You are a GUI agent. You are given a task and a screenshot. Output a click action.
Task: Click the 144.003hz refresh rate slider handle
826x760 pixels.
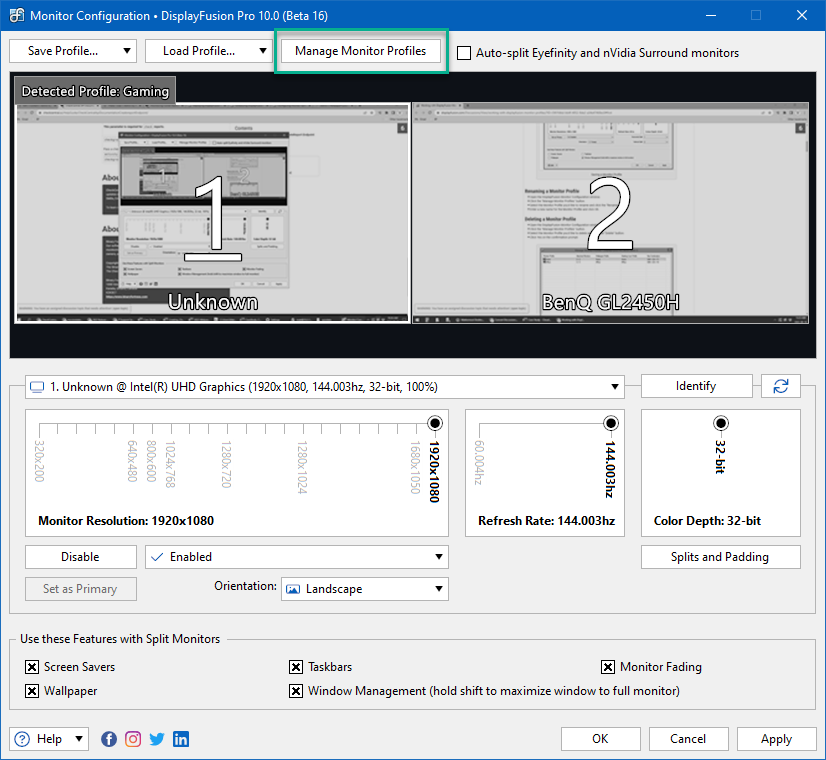[x=611, y=423]
